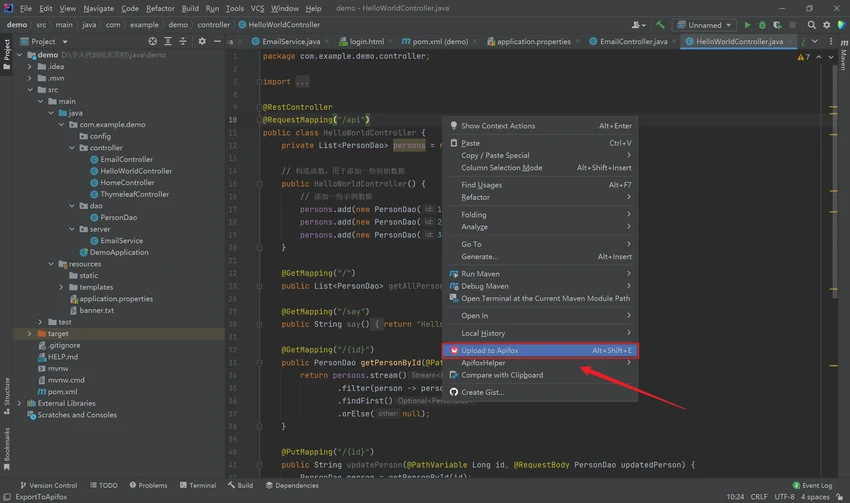Open the Terminal tool window
This screenshot has width=850, height=503.
coord(198,485)
